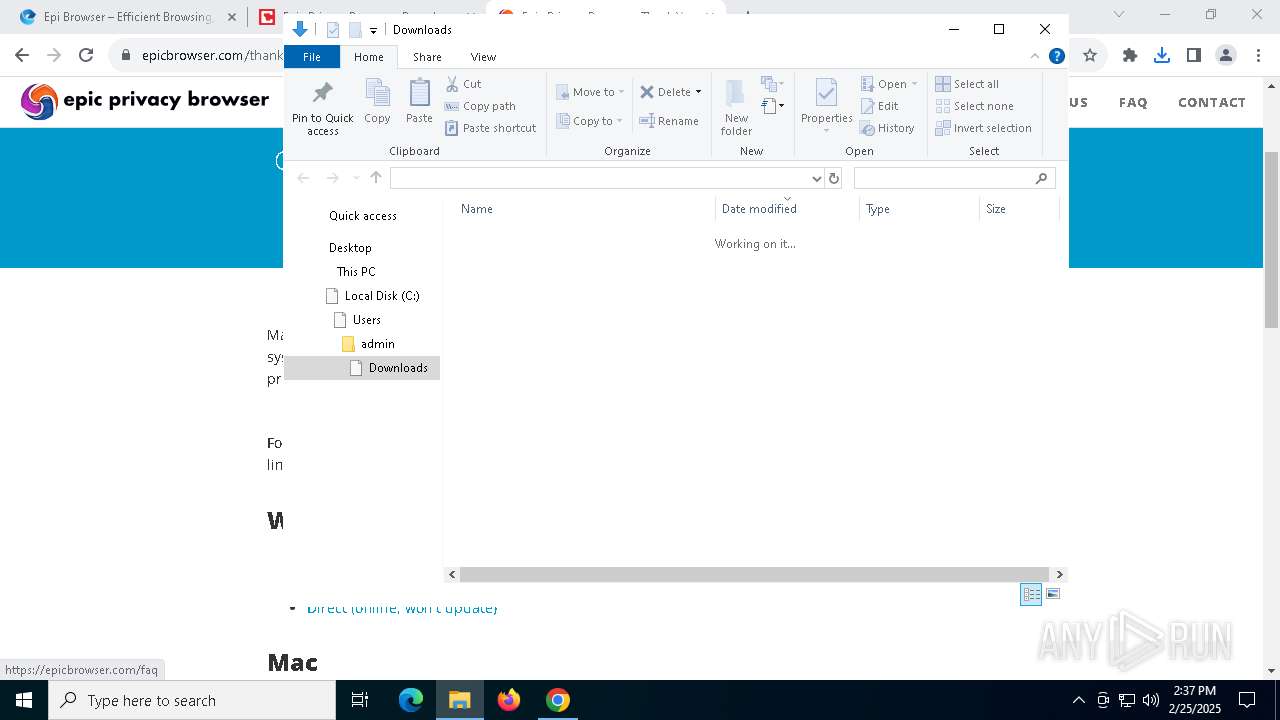Expand the Delete dropdown arrow
This screenshot has height=720, width=1280.
pyautogui.click(x=698, y=92)
